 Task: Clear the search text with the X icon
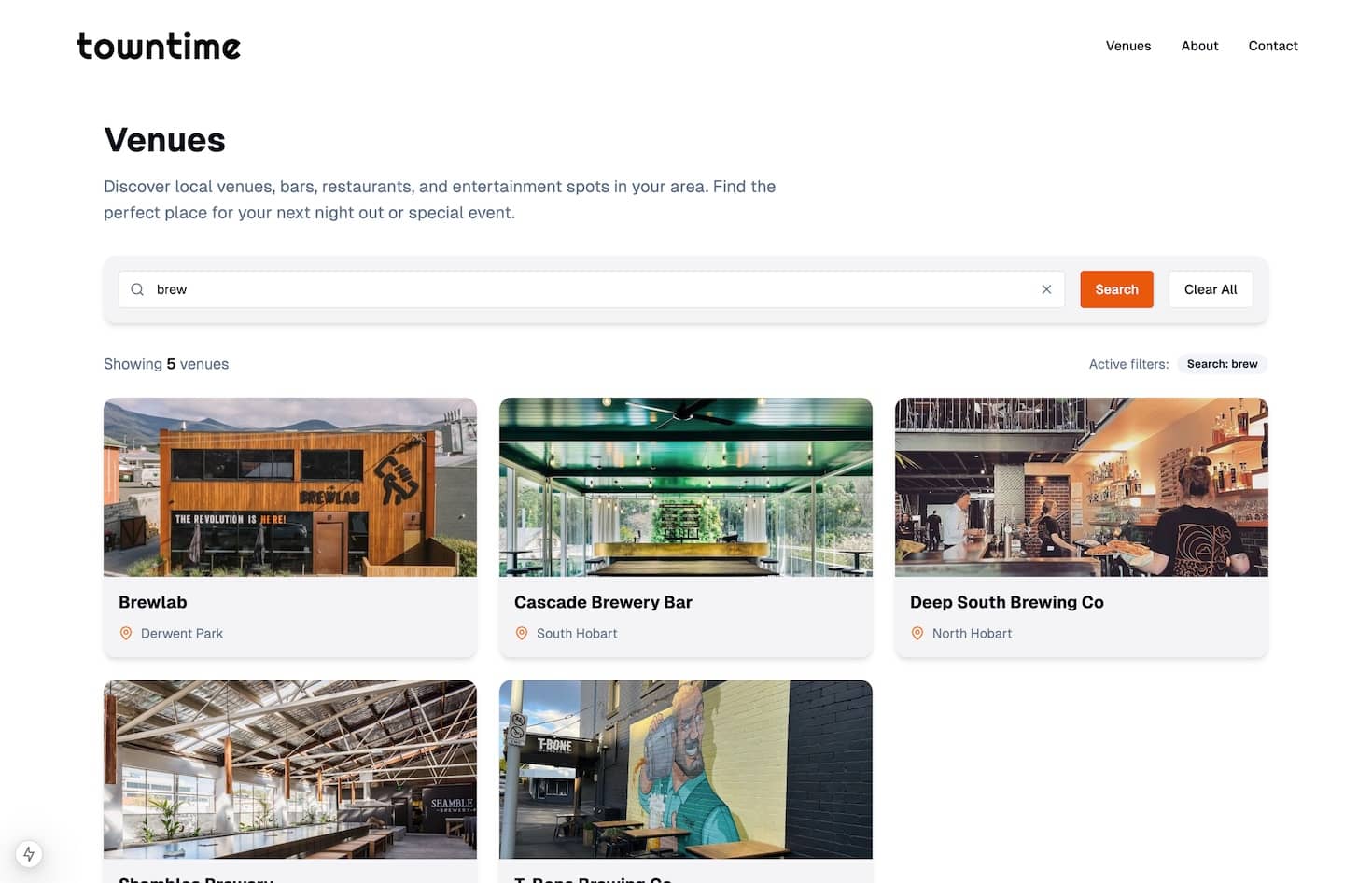[x=1046, y=289]
